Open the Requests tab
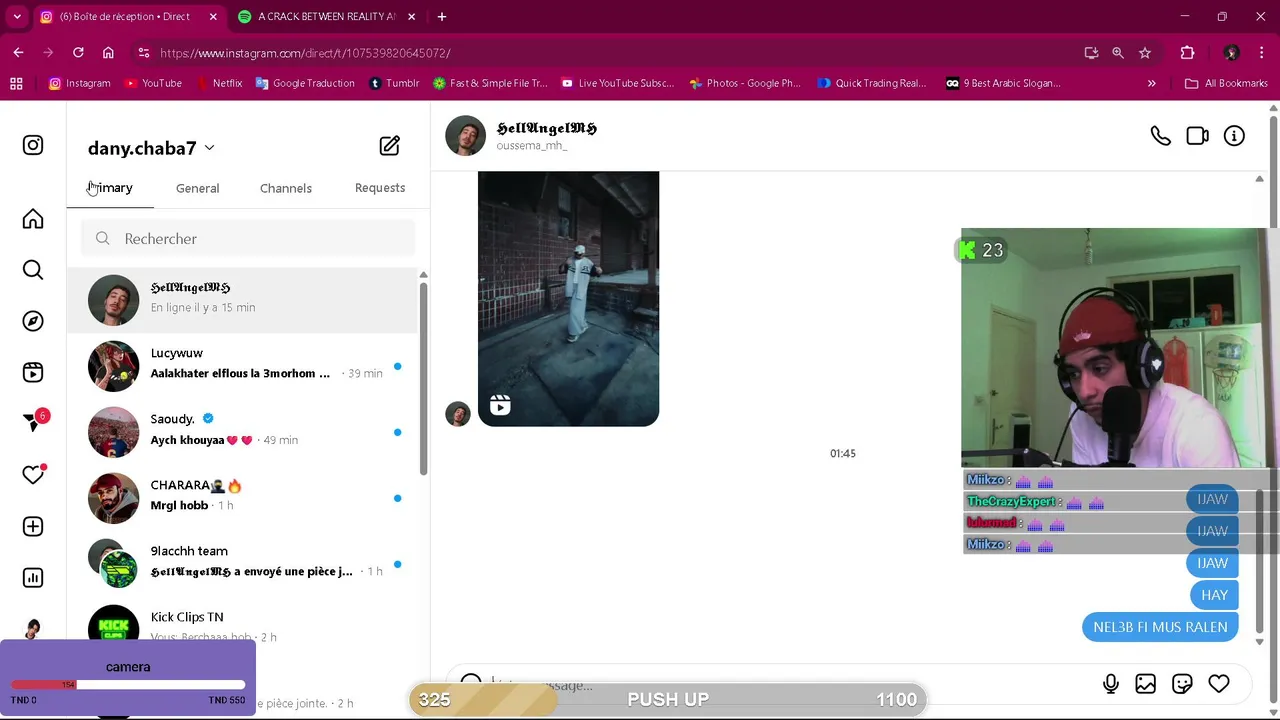 pyautogui.click(x=380, y=188)
